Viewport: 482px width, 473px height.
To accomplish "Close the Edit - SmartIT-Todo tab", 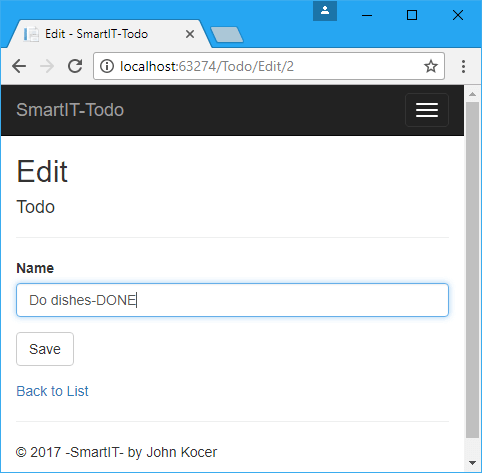I will (190, 34).
